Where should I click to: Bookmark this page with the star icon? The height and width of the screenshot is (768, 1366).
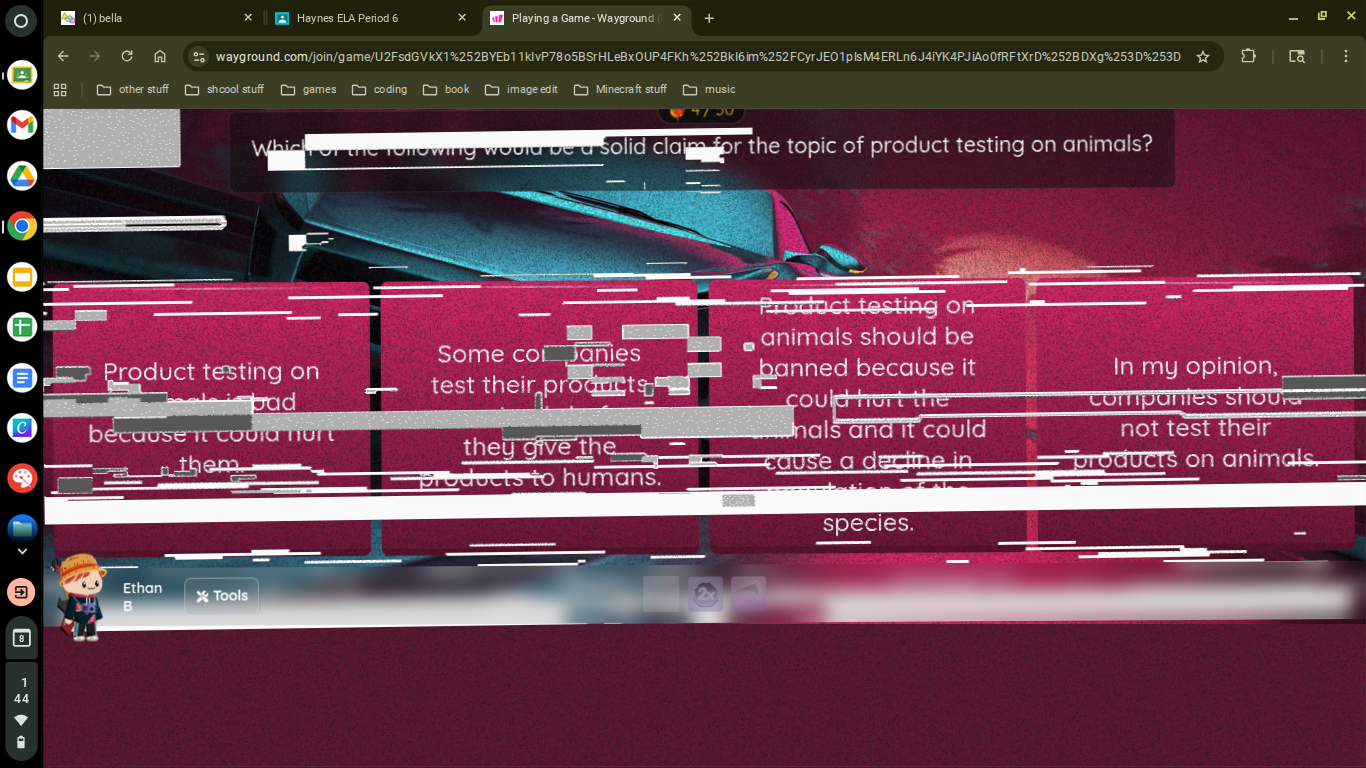[x=1203, y=57]
